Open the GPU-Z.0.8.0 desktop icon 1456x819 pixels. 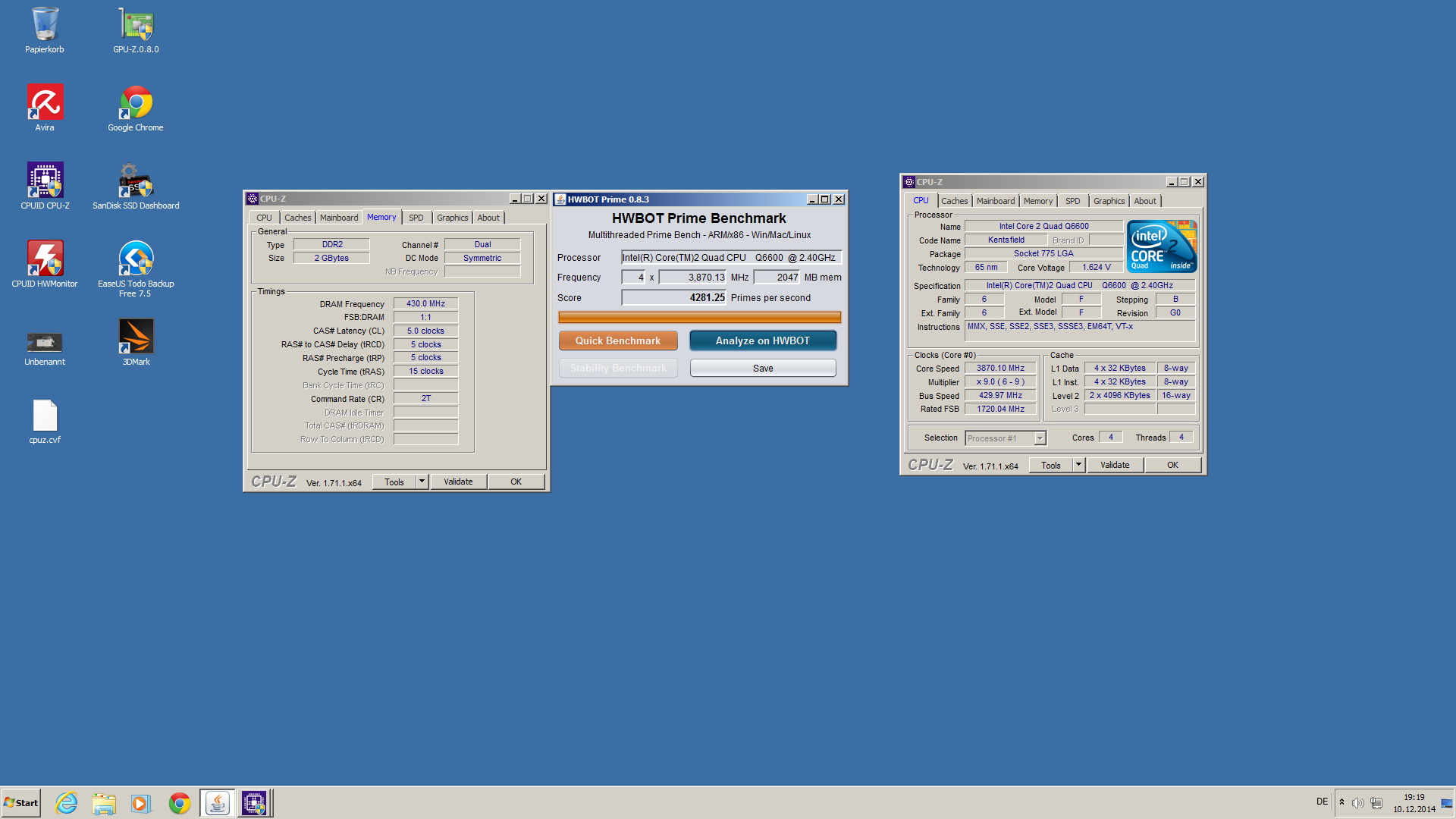click(x=136, y=30)
